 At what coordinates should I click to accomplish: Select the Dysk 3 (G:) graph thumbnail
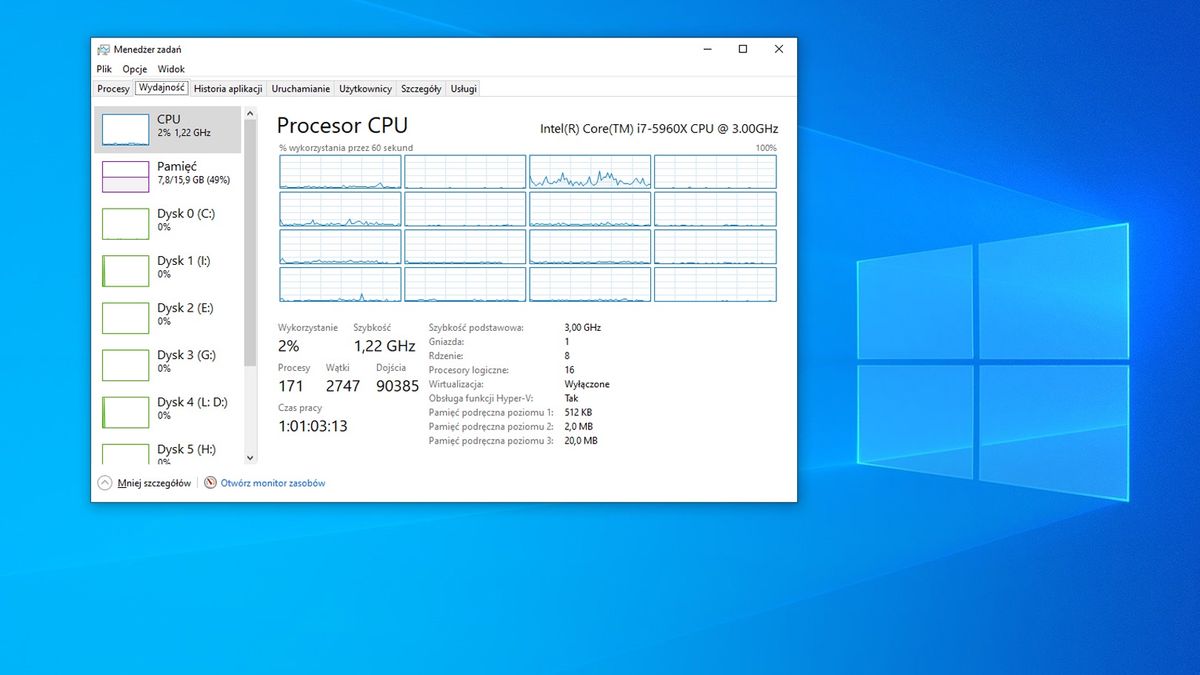pyautogui.click(x=125, y=364)
